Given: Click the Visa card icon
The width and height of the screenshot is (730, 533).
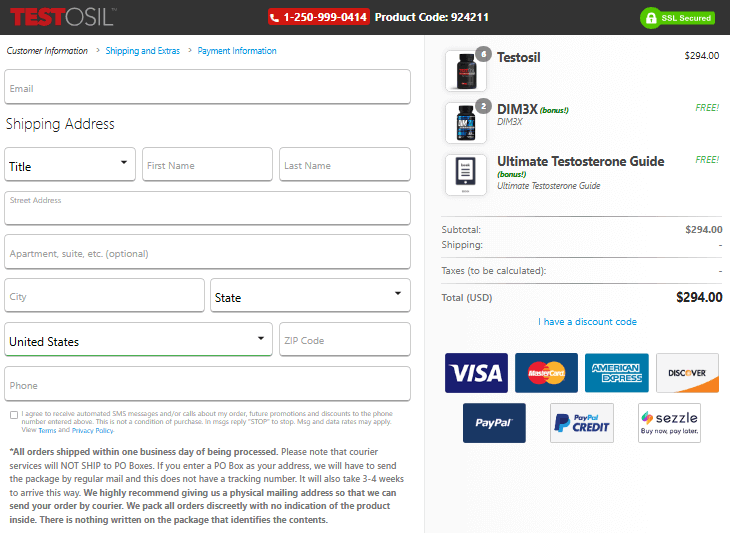Looking at the screenshot, I should coord(476,373).
